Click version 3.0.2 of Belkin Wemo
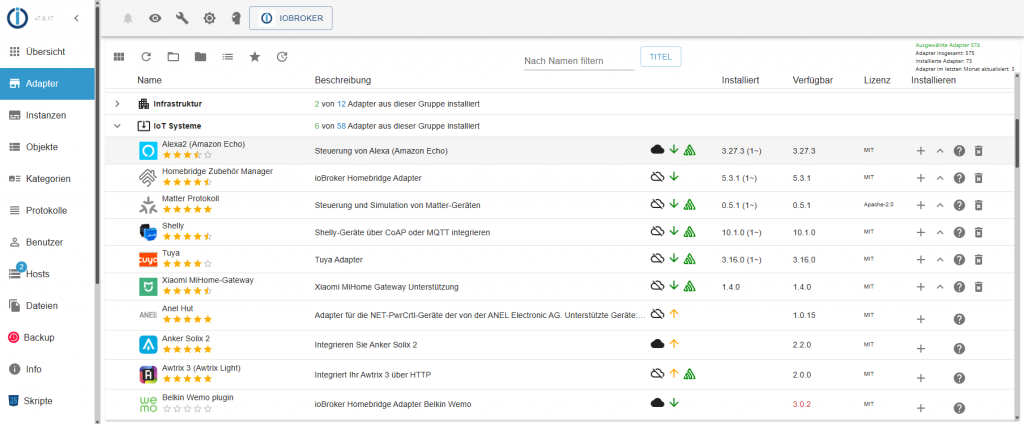 coord(801,404)
